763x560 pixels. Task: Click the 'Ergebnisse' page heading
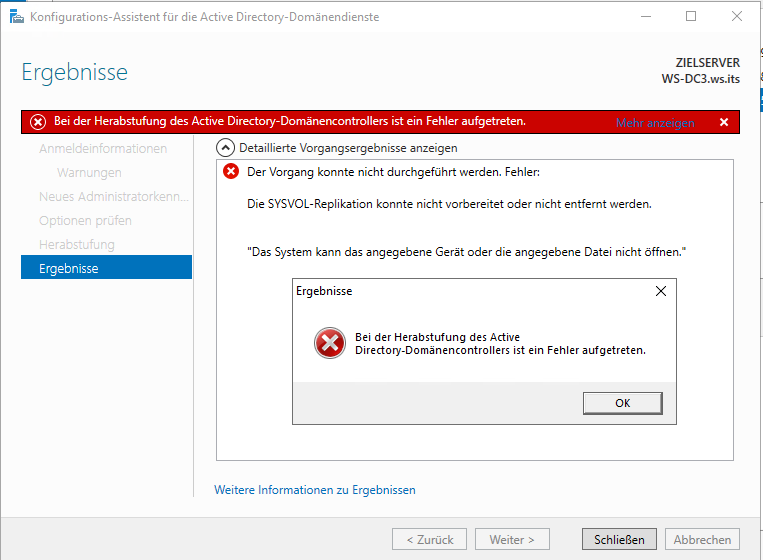click(x=74, y=72)
